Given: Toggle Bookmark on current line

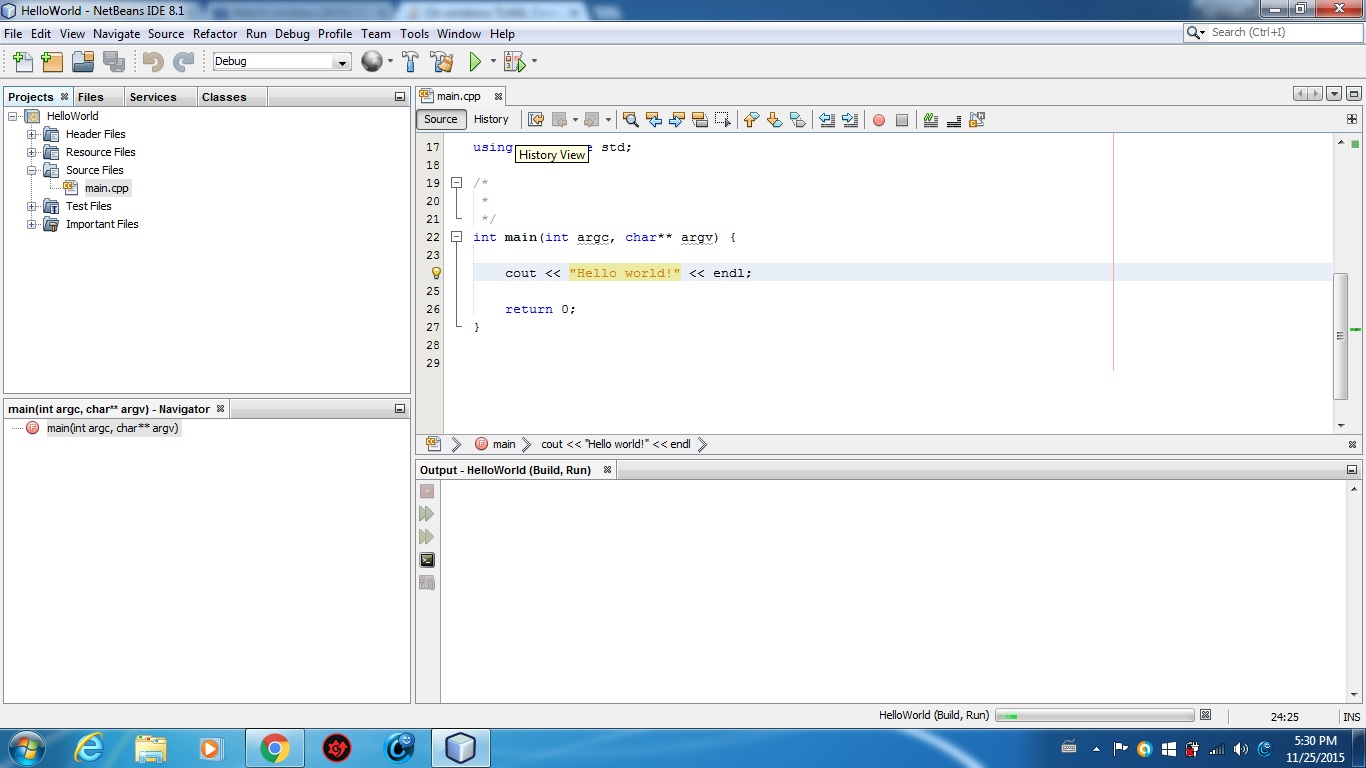Looking at the screenshot, I should pyautogui.click(x=797, y=120).
